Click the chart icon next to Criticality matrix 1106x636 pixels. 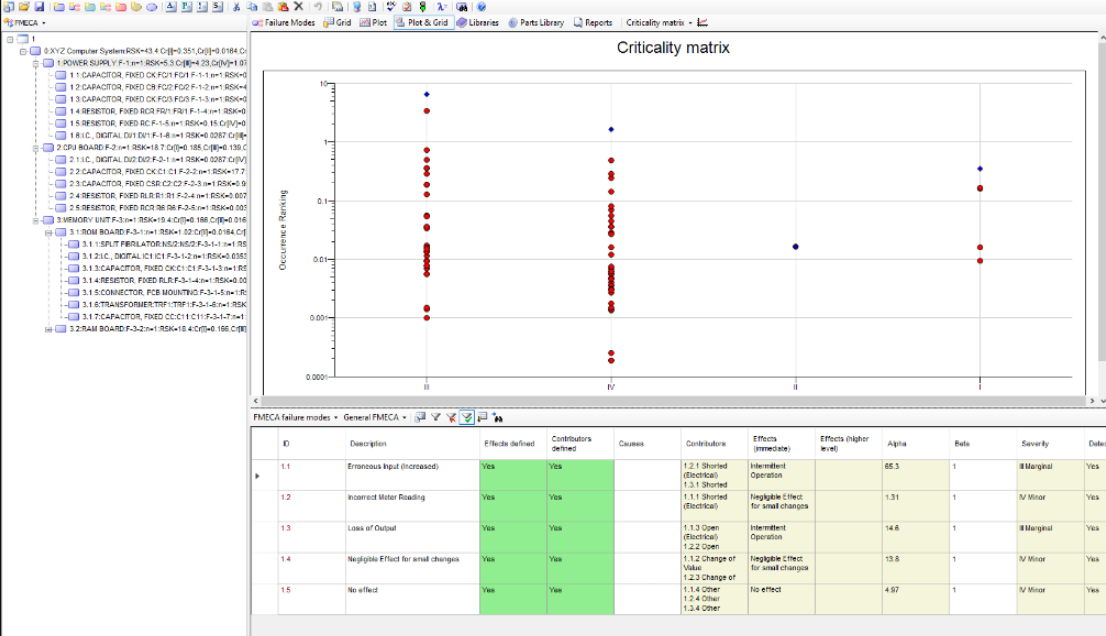[702, 22]
